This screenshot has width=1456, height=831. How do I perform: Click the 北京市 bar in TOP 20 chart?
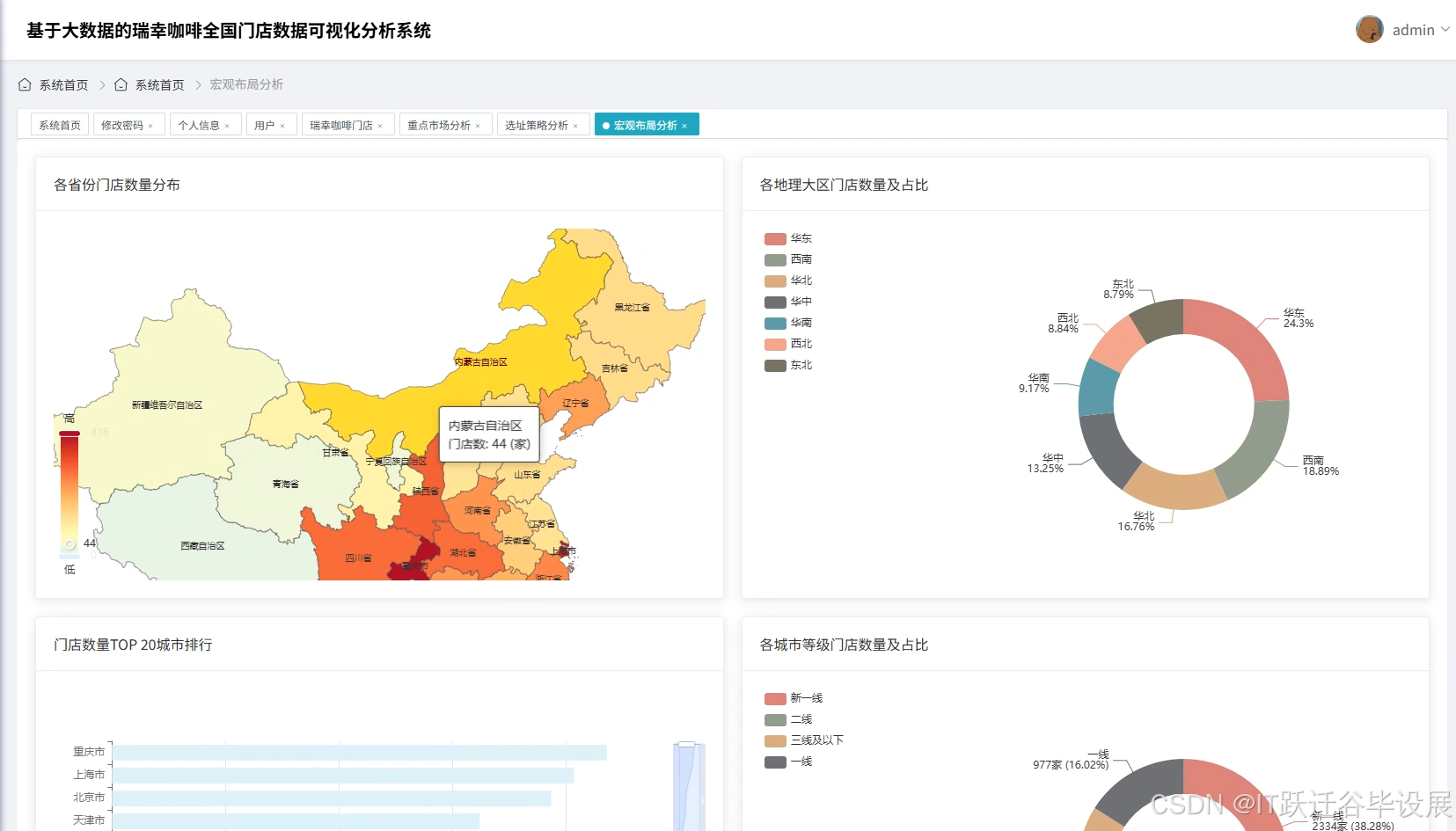pyautogui.click(x=332, y=798)
